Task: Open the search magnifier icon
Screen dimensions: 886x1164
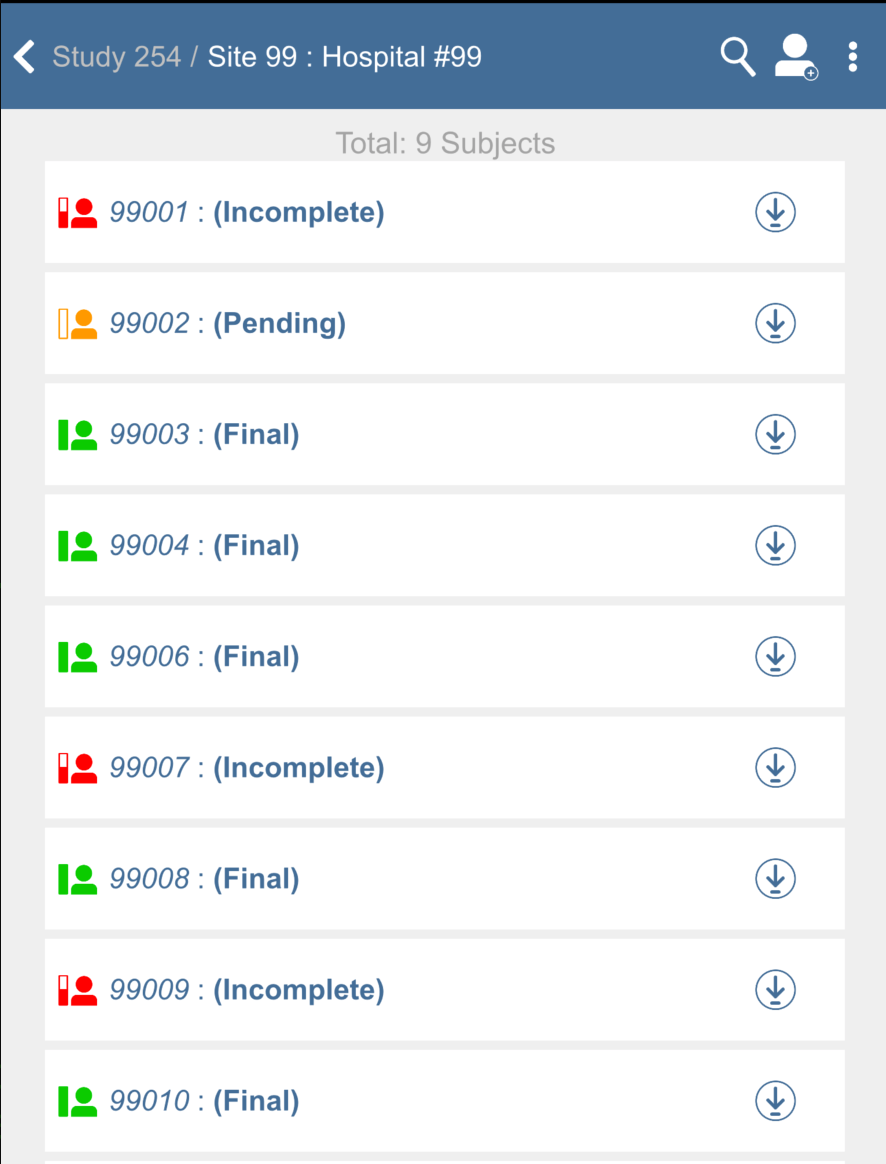Action: tap(738, 57)
